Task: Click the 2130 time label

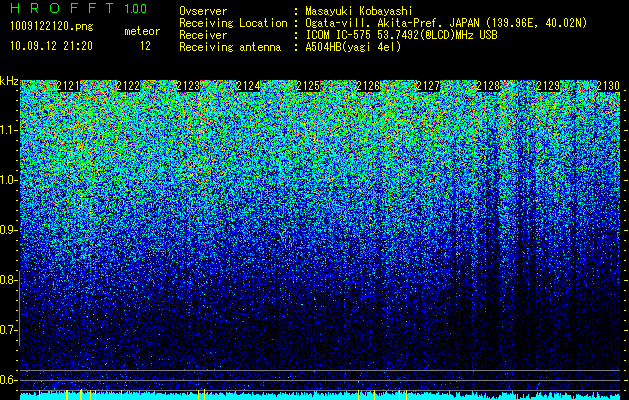Action: tap(608, 86)
